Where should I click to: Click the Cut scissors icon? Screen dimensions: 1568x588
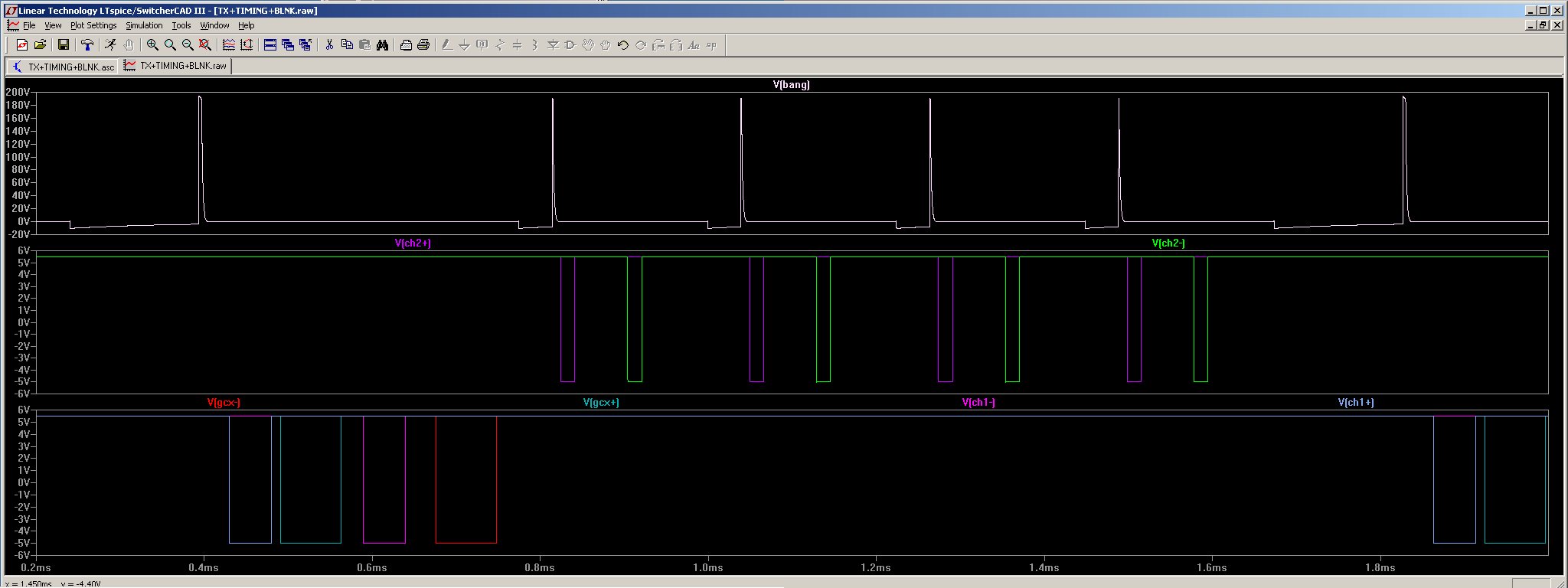329,45
